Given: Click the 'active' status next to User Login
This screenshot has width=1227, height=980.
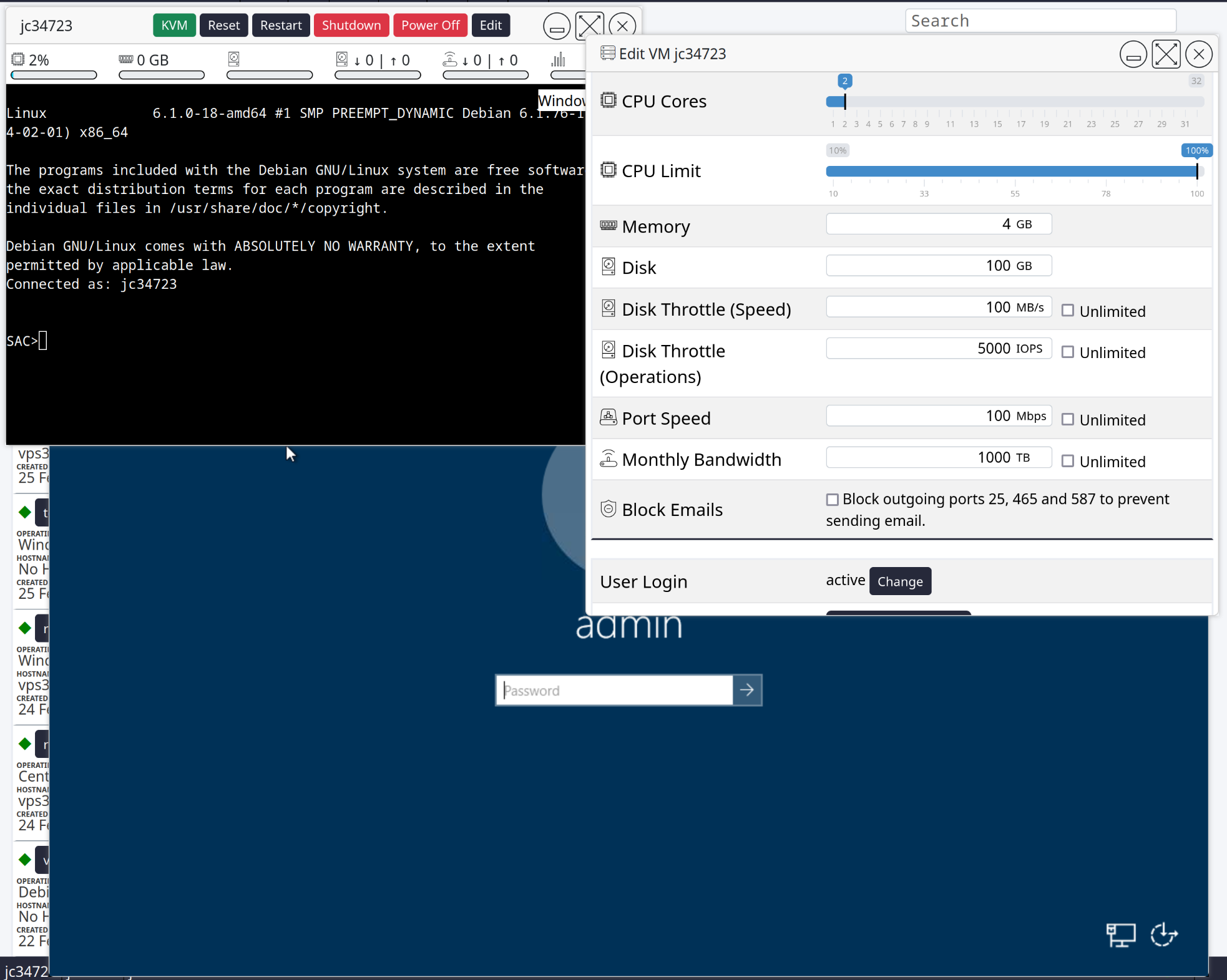Looking at the screenshot, I should point(846,580).
